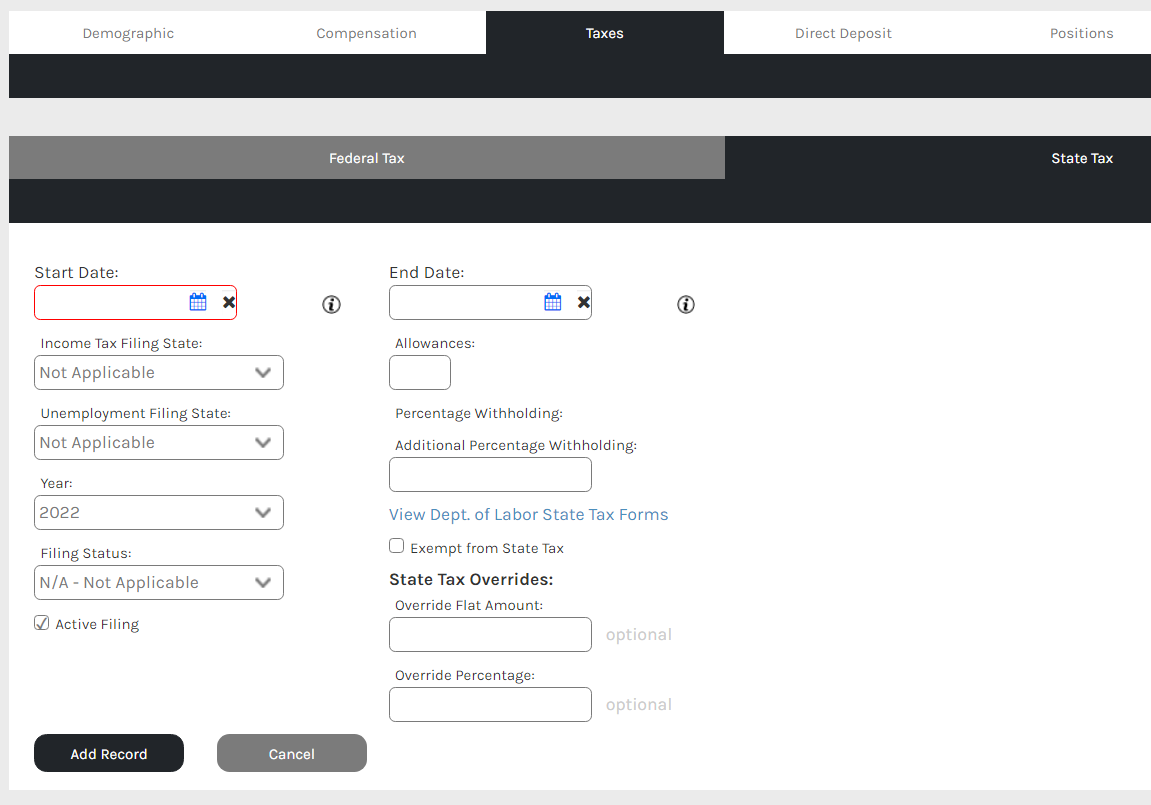View Dept. of Labor State Tax Forms
The width and height of the screenshot is (1151, 805).
coord(529,514)
